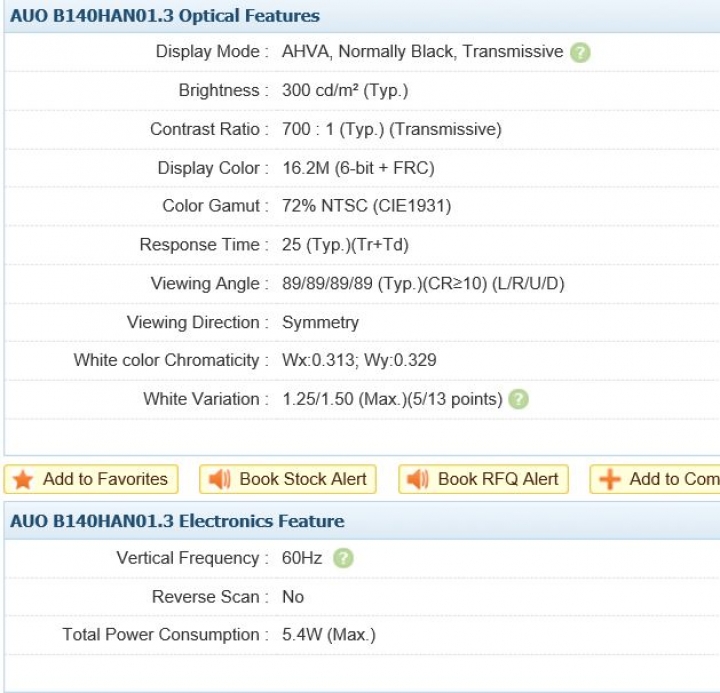Click the '25 (Typ.)(Tr+Td)' response time value

coord(345,245)
